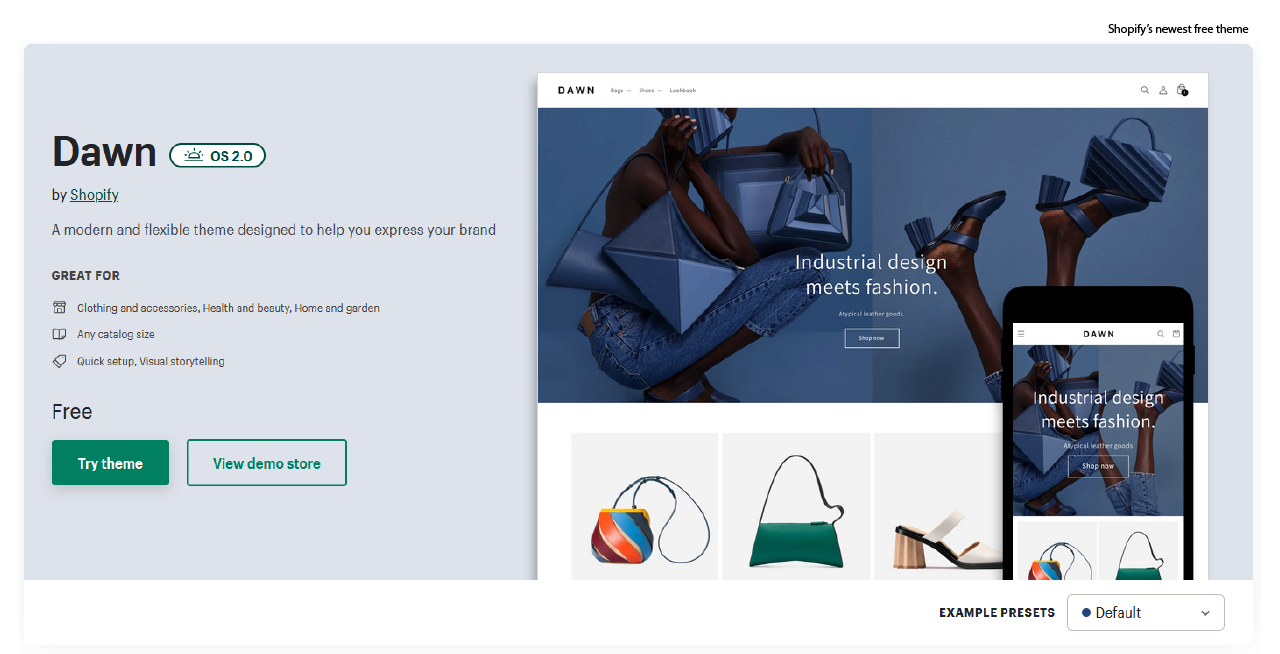Click the search icon in mobile preview
Screen dimensions: 1280x654
pyautogui.click(x=1161, y=334)
